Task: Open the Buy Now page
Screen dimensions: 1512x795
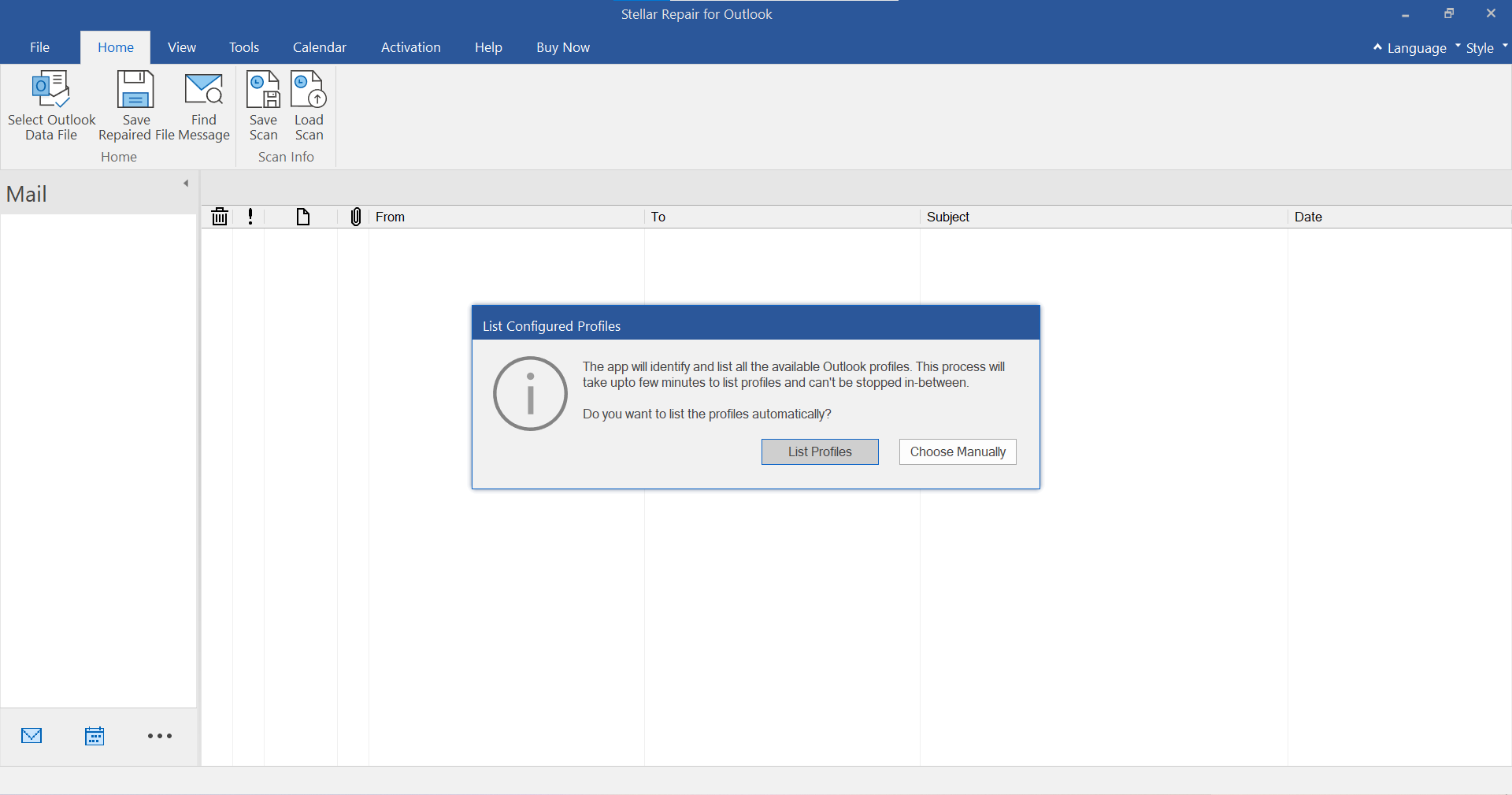Action: click(x=562, y=47)
